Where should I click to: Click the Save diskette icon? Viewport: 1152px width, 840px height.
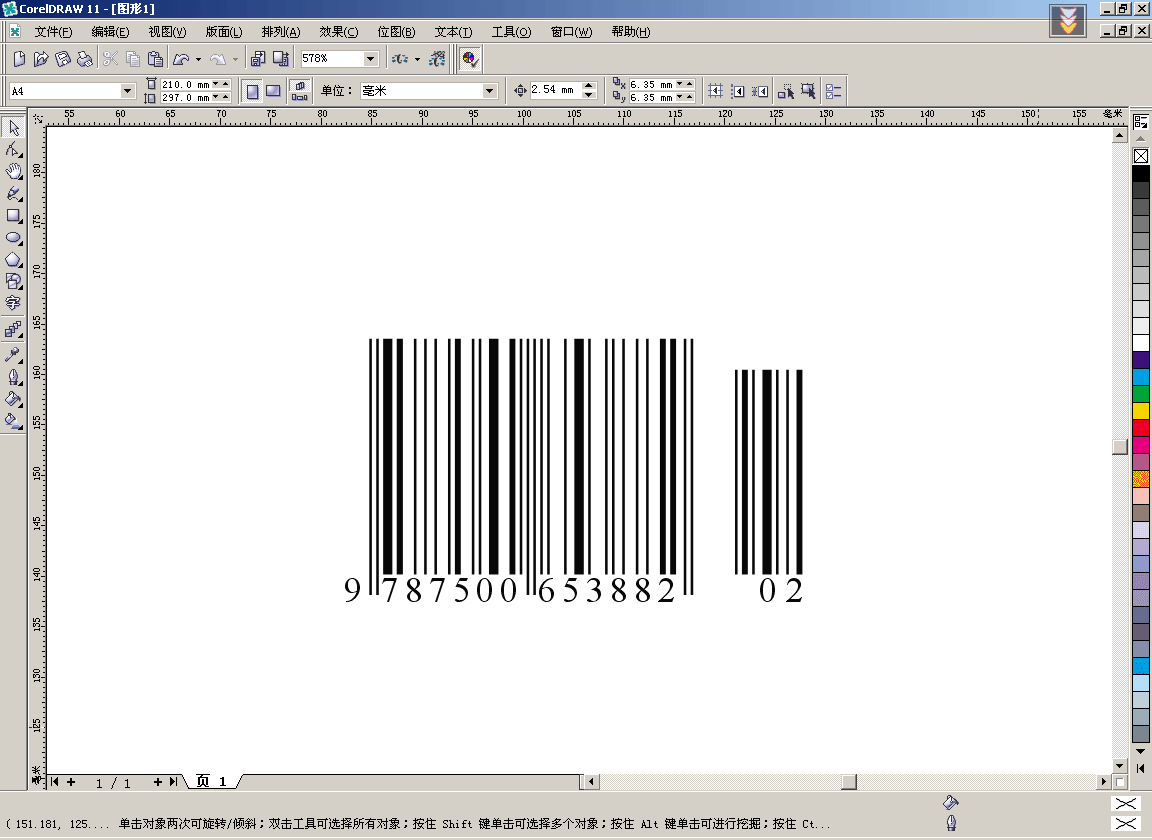point(63,59)
